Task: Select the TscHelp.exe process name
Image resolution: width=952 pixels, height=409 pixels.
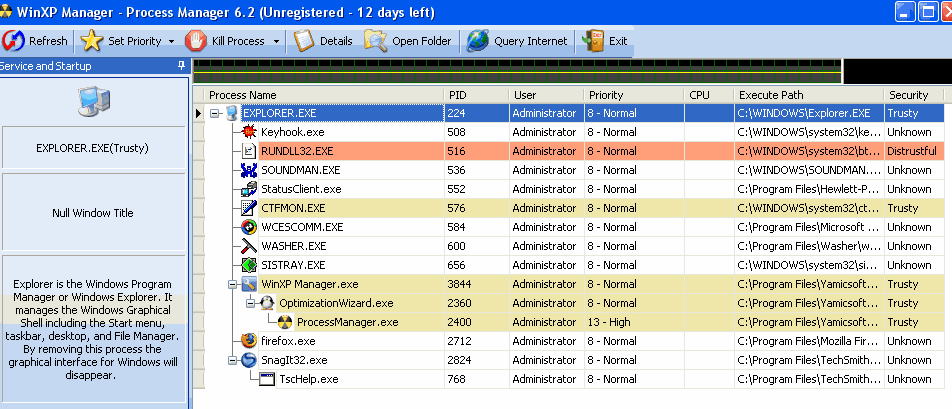Action: (x=308, y=379)
